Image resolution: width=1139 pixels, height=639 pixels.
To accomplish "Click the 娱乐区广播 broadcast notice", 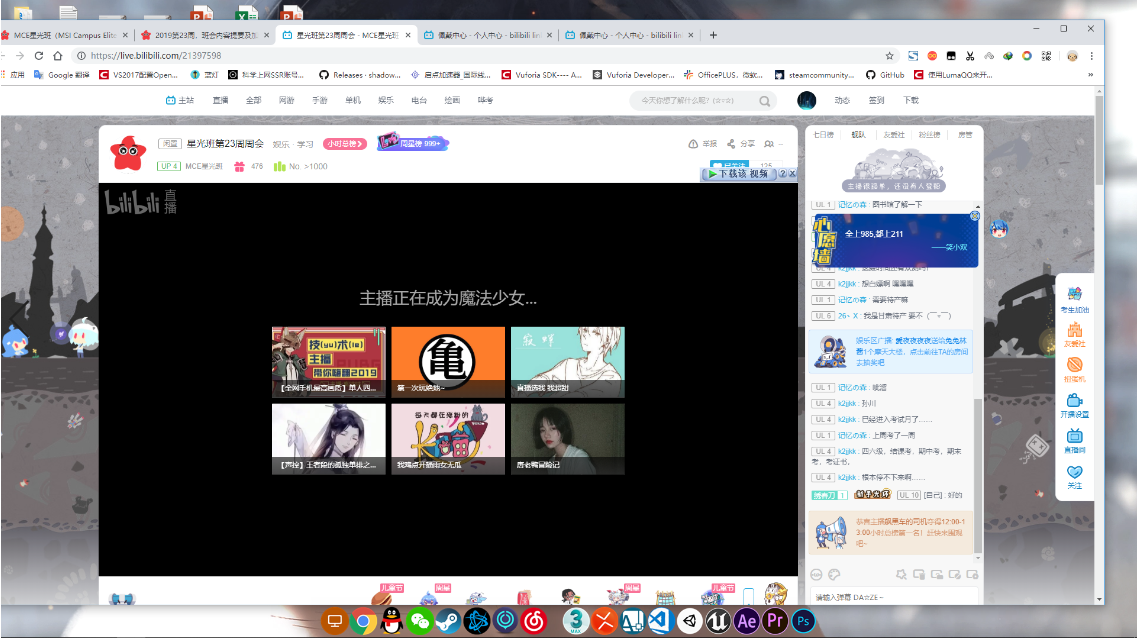I will [891, 351].
